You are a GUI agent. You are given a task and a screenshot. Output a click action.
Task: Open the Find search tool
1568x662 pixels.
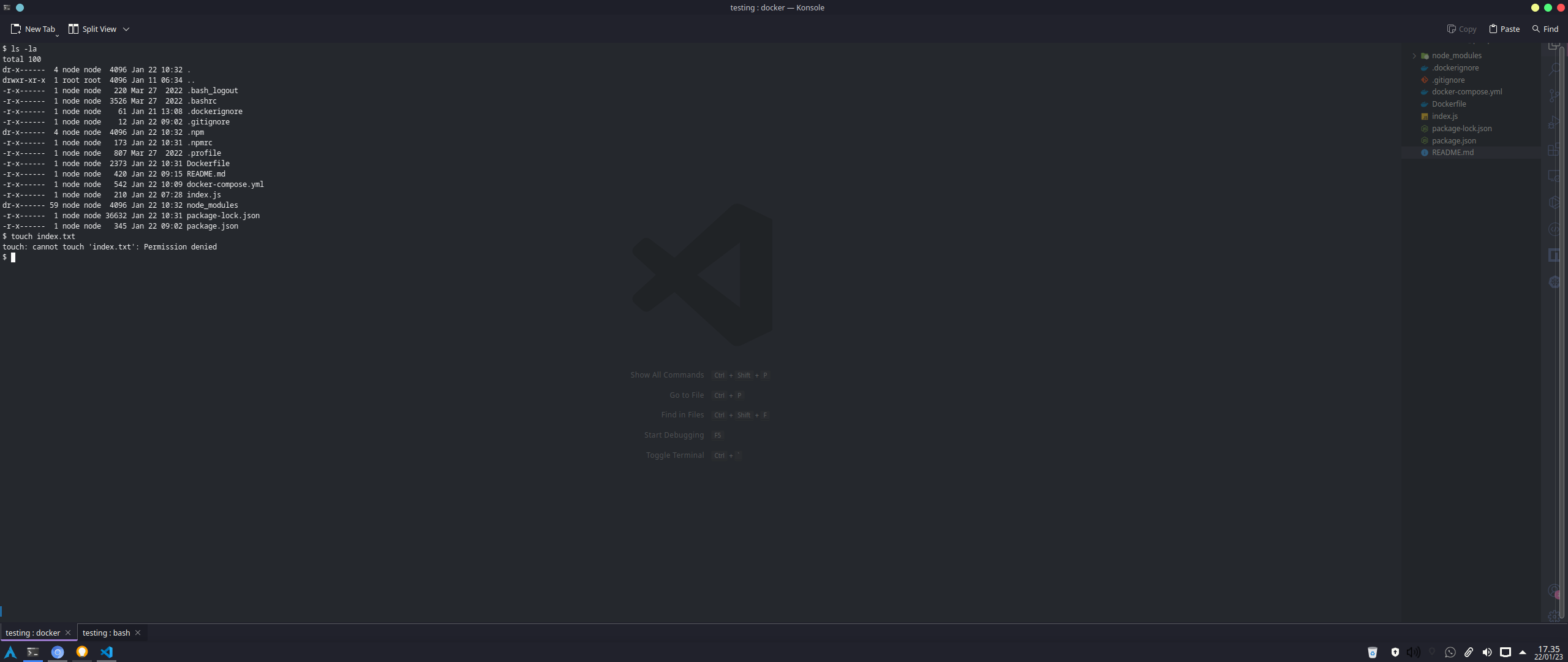pyautogui.click(x=1545, y=29)
